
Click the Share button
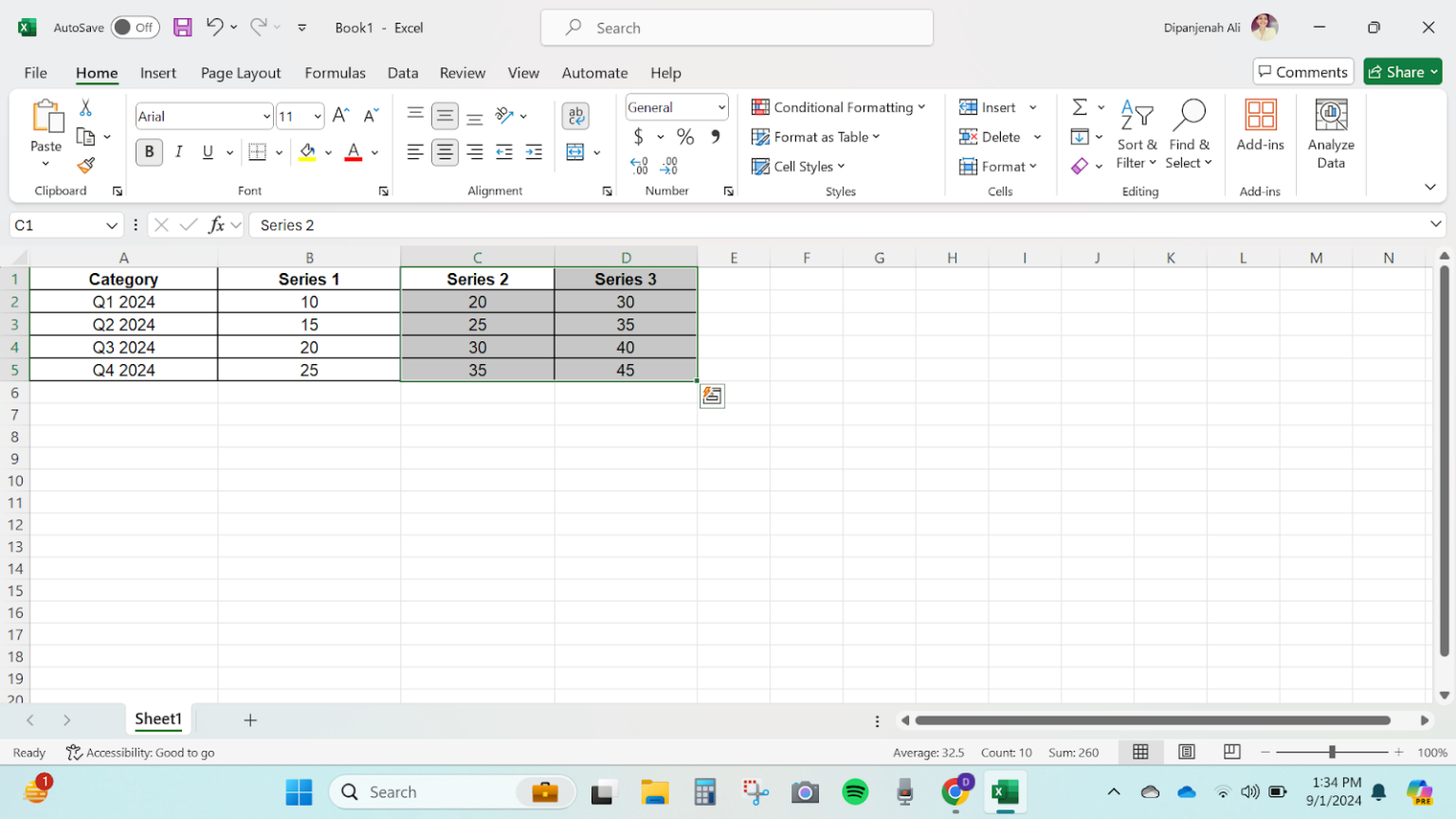(x=1402, y=71)
